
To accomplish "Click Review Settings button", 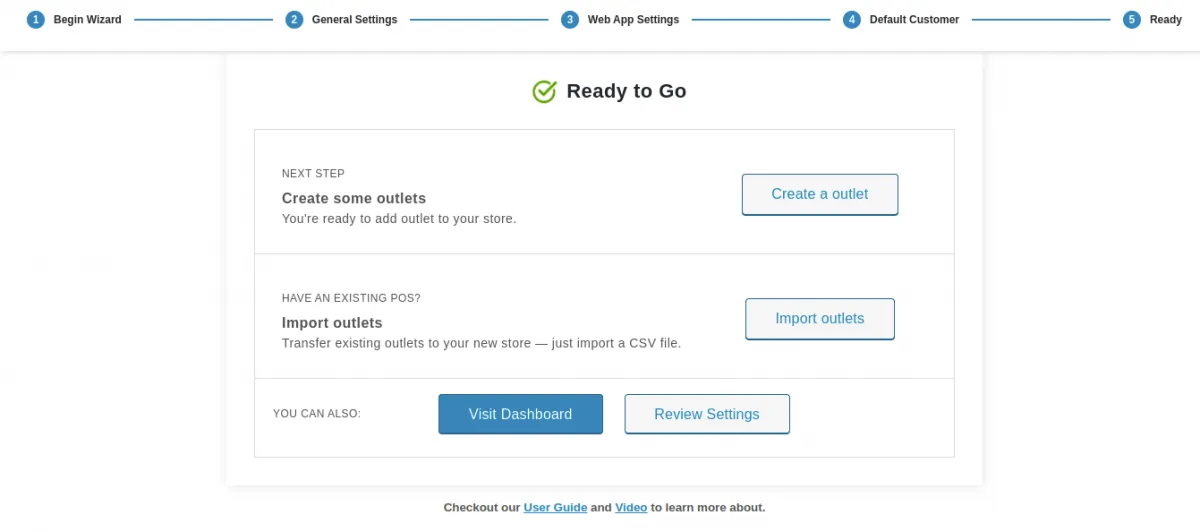I will (x=706, y=414).
